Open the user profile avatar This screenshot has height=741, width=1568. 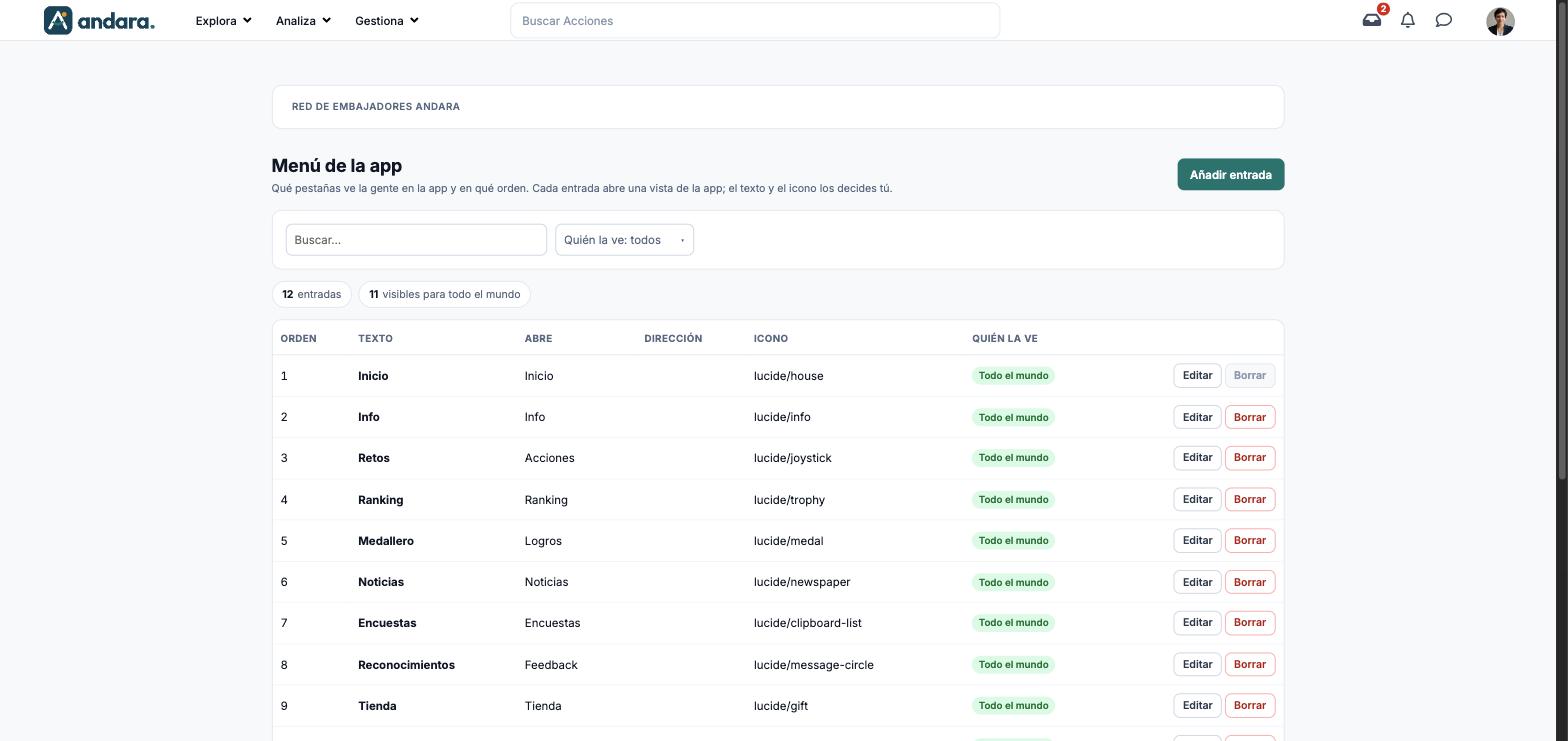click(1500, 21)
